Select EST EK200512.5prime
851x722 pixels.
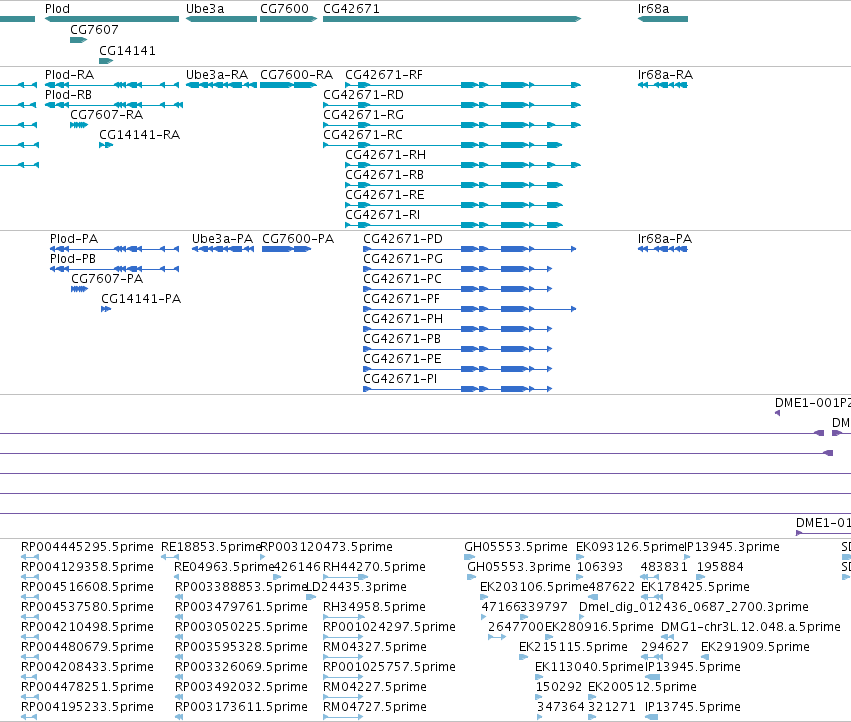tap(642, 687)
